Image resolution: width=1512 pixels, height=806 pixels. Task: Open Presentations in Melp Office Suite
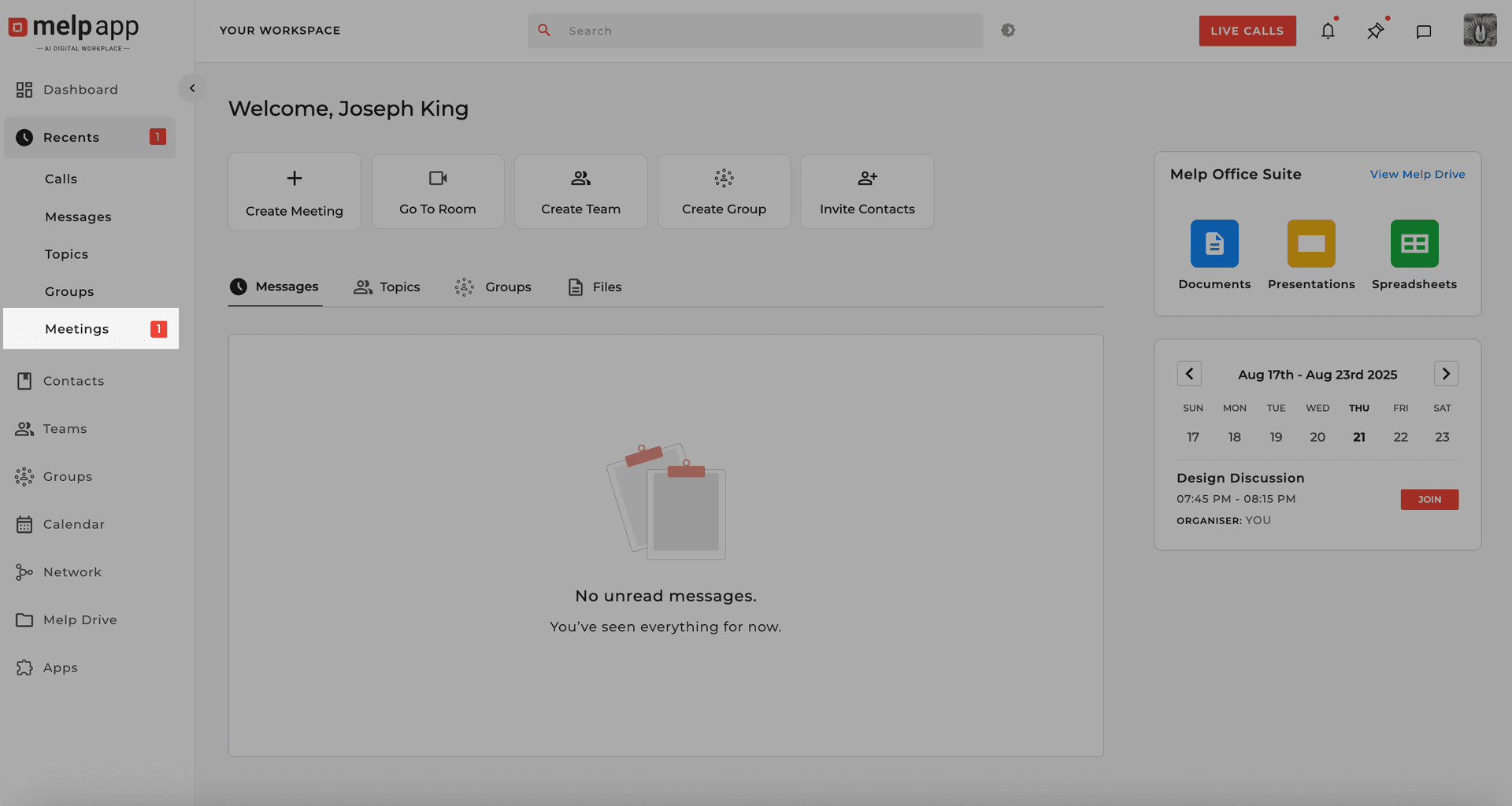[1310, 244]
